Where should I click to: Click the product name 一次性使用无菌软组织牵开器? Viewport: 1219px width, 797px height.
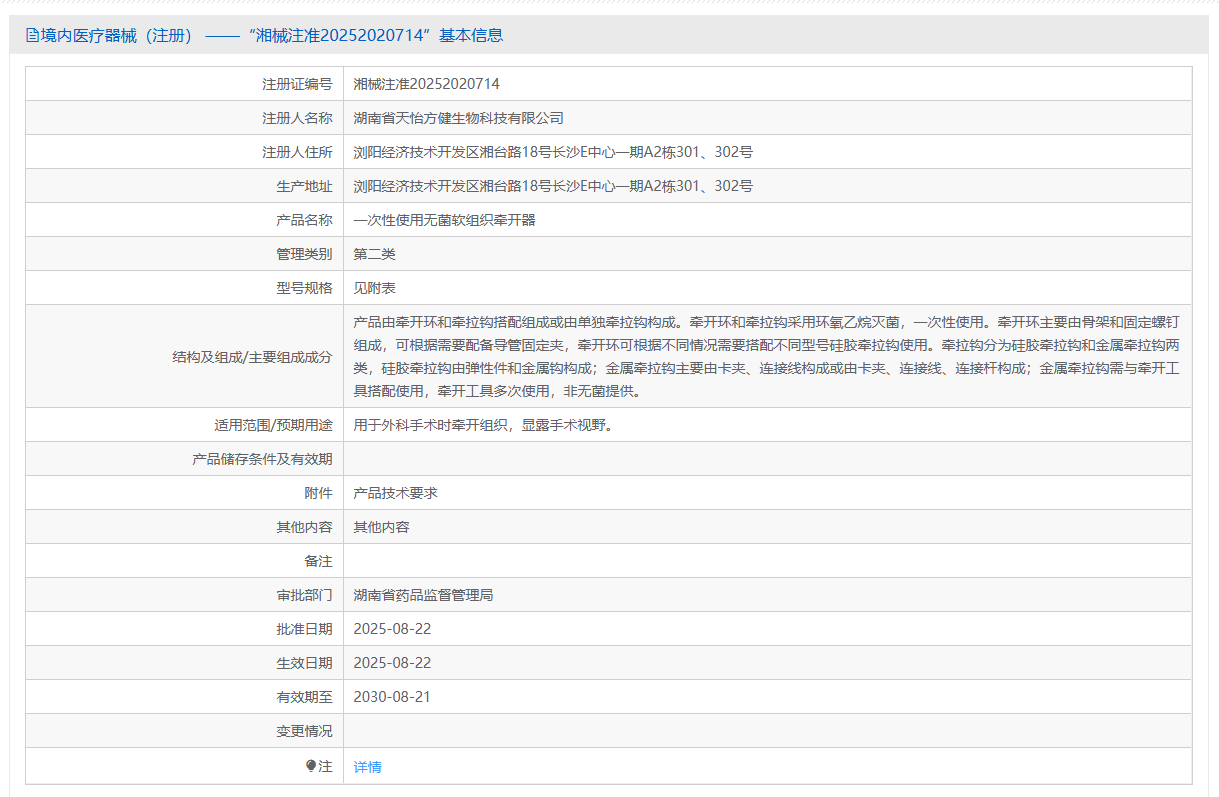pos(445,220)
